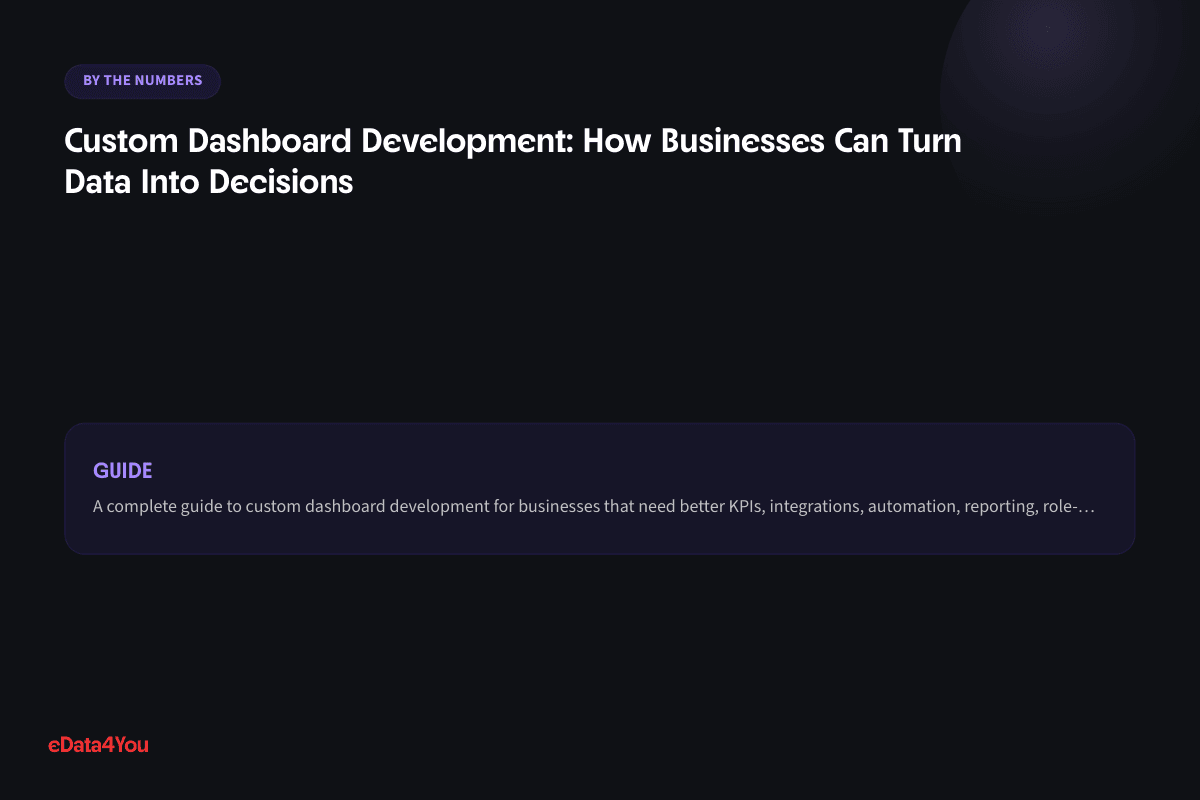Click the GUIDE label

tap(122, 471)
